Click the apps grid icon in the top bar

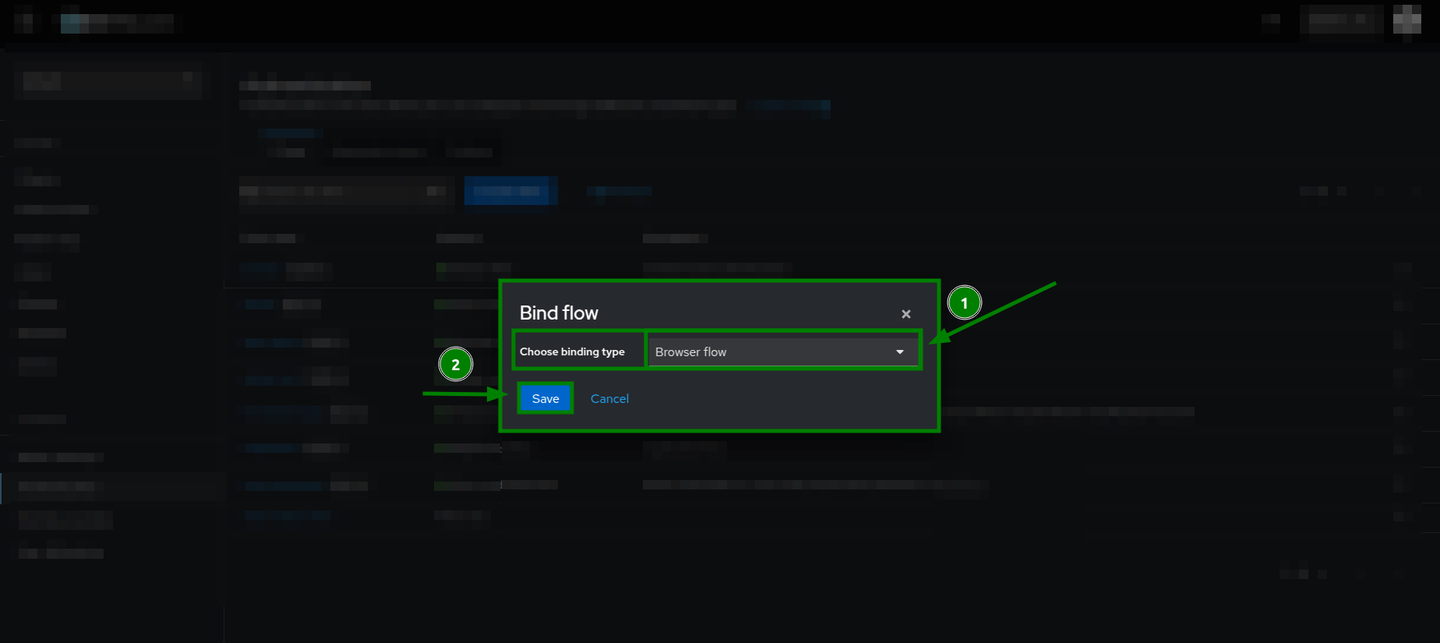coord(1407,19)
